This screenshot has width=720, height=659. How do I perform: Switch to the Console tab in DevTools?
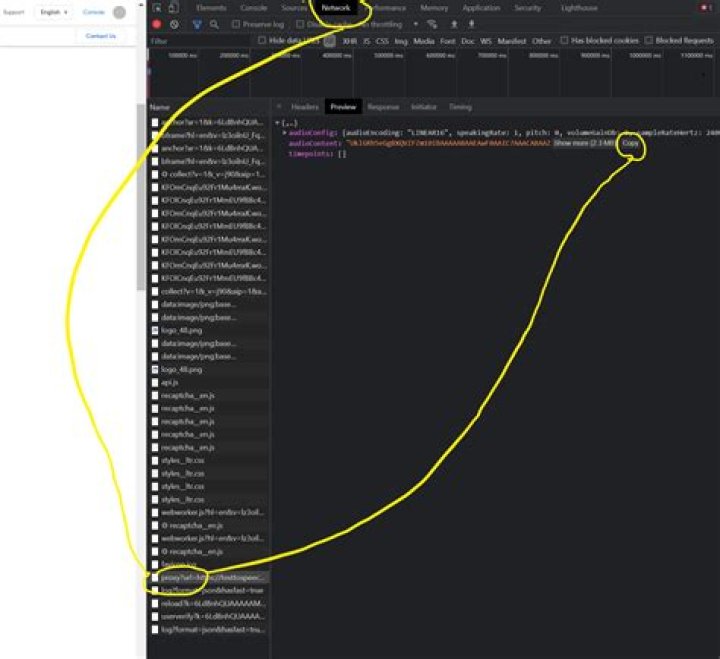click(253, 8)
